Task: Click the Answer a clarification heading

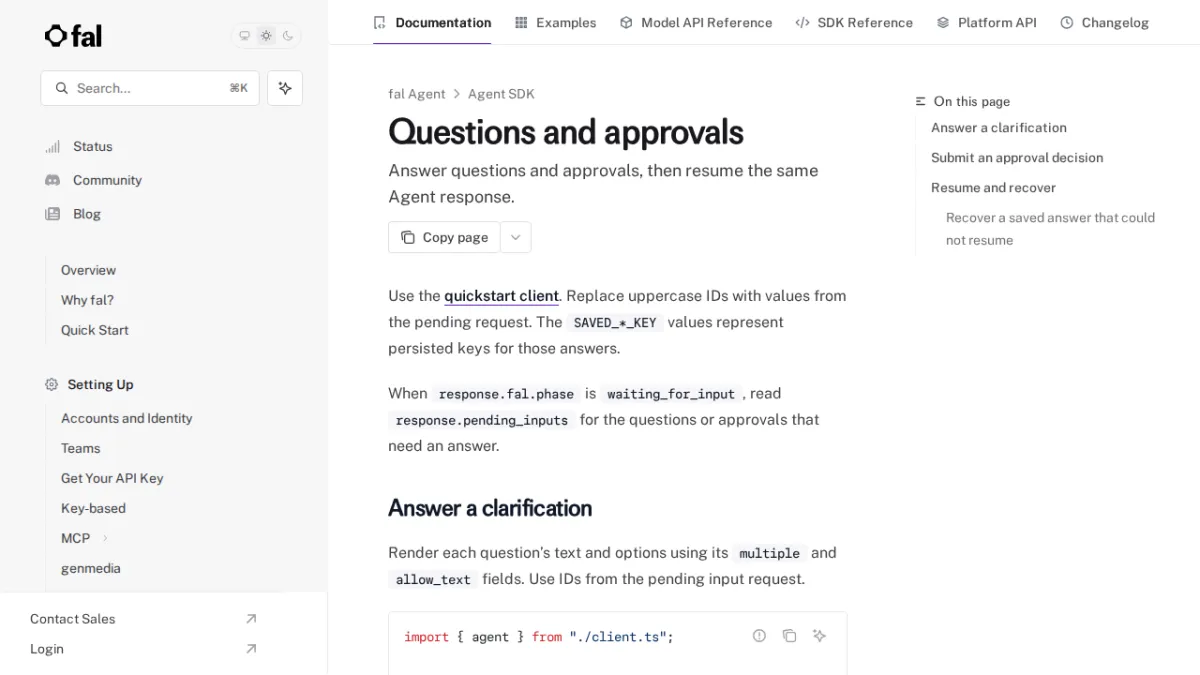Action: pyautogui.click(x=490, y=508)
